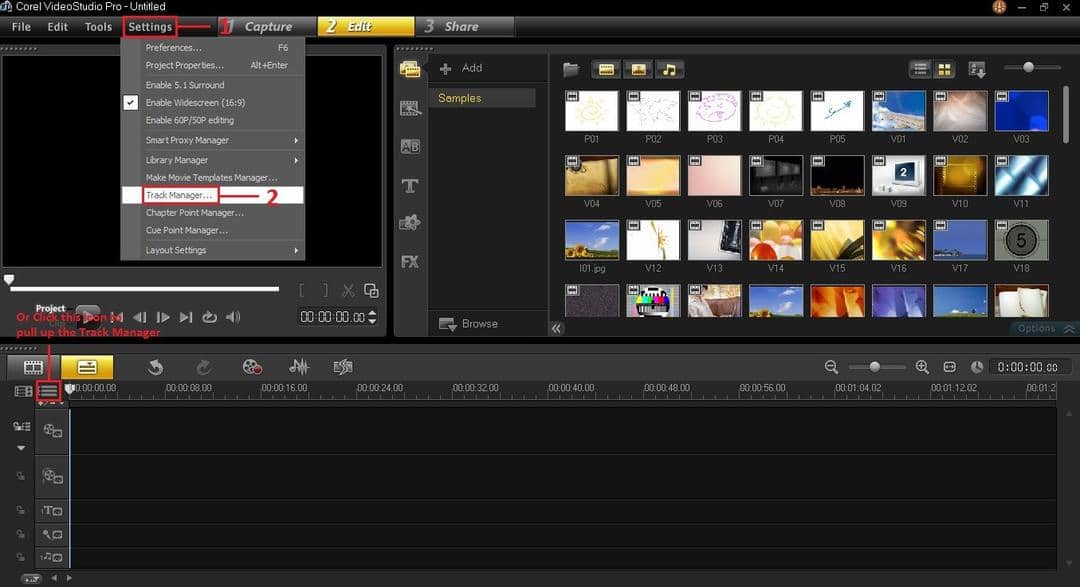
Task: Select the Title tool in the library sidebar
Action: [410, 185]
